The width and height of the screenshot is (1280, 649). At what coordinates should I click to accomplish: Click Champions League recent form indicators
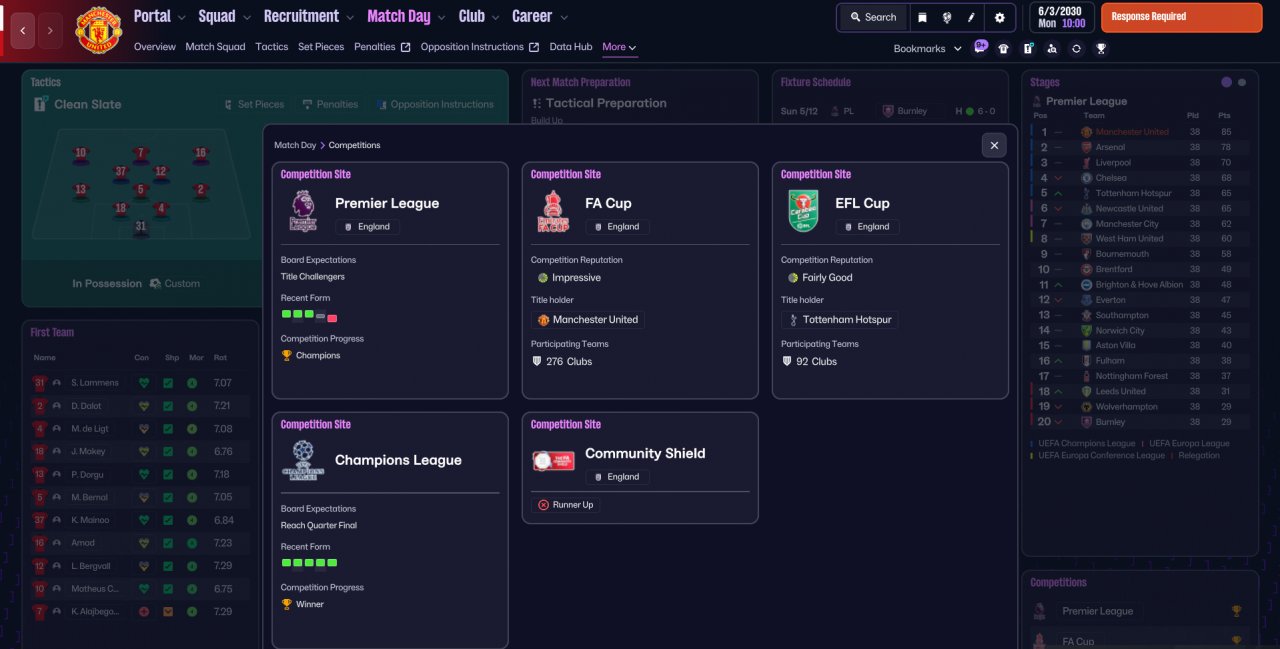coord(309,563)
